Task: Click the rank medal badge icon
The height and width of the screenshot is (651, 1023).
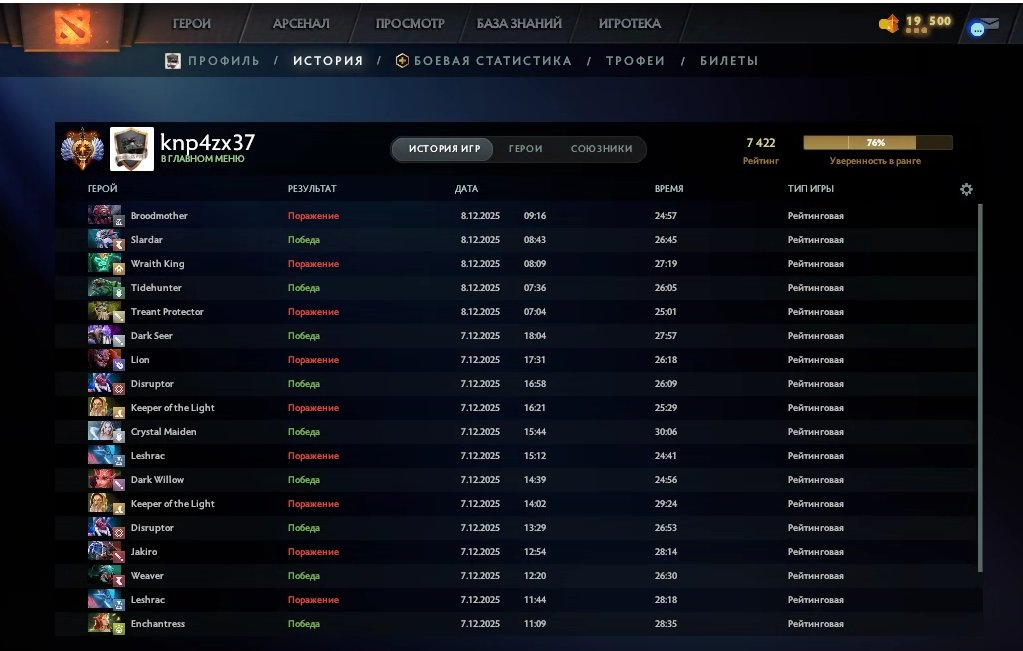Action: (80, 148)
